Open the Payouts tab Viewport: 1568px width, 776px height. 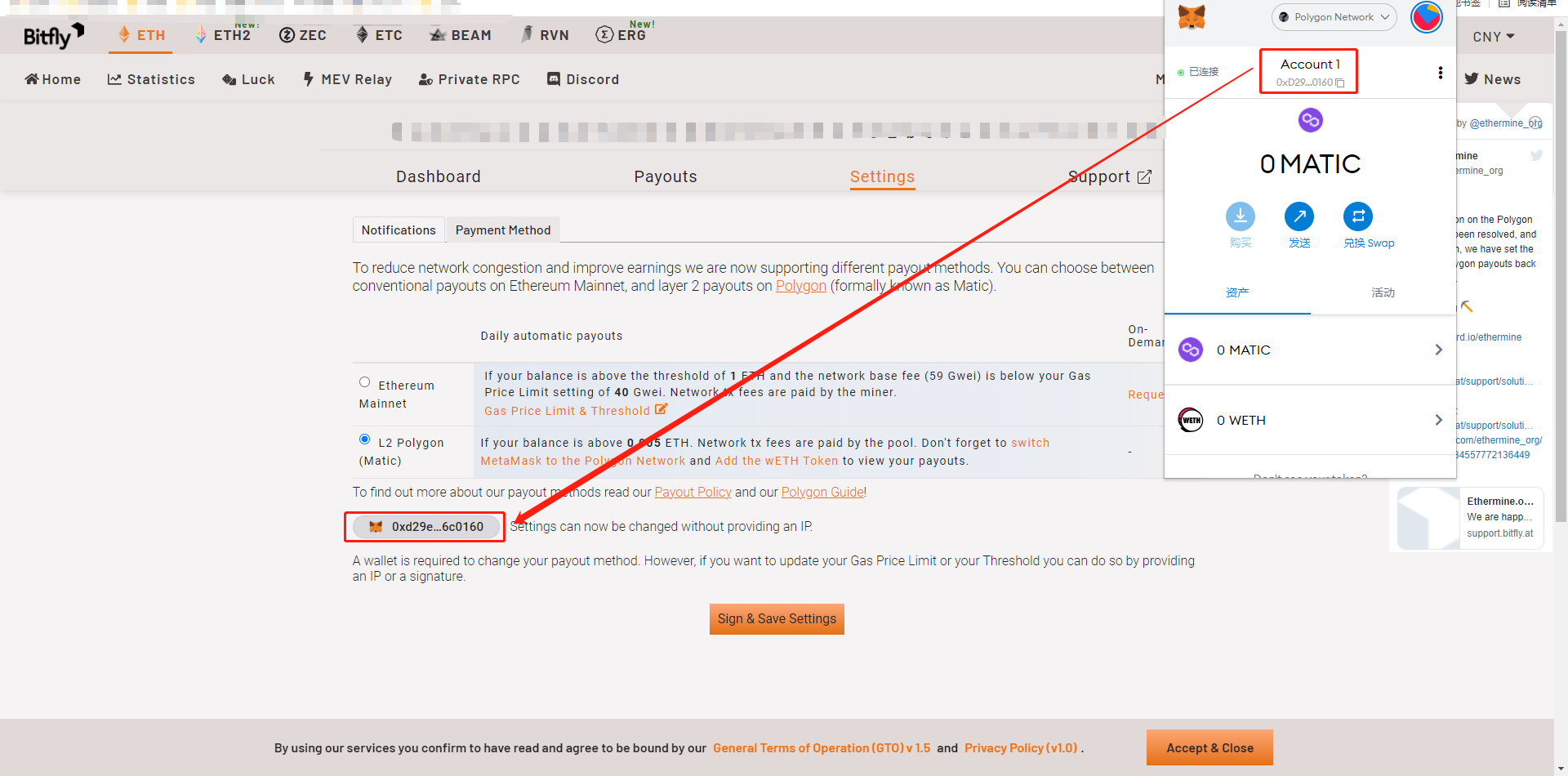666,176
